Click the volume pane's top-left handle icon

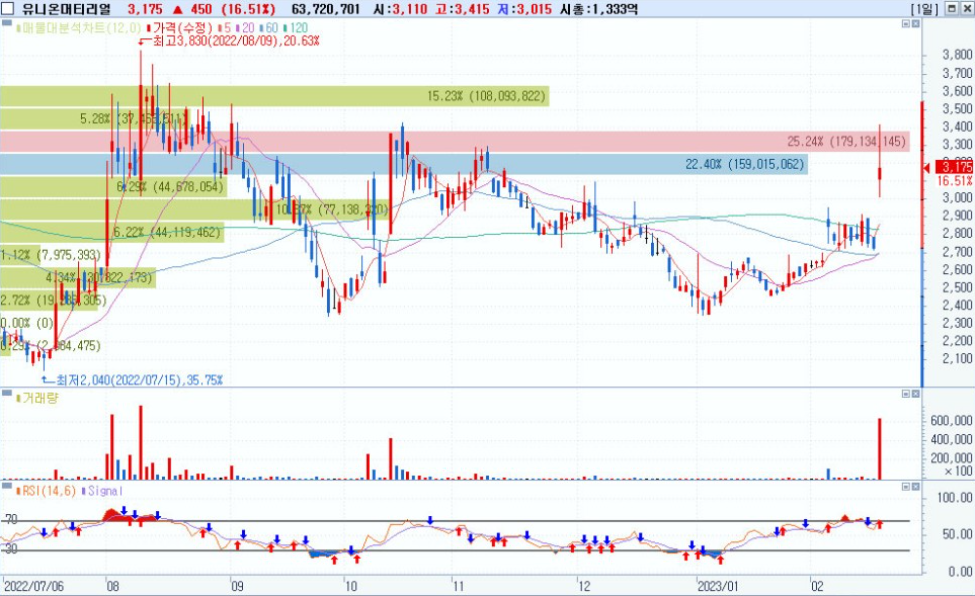tap(6, 393)
